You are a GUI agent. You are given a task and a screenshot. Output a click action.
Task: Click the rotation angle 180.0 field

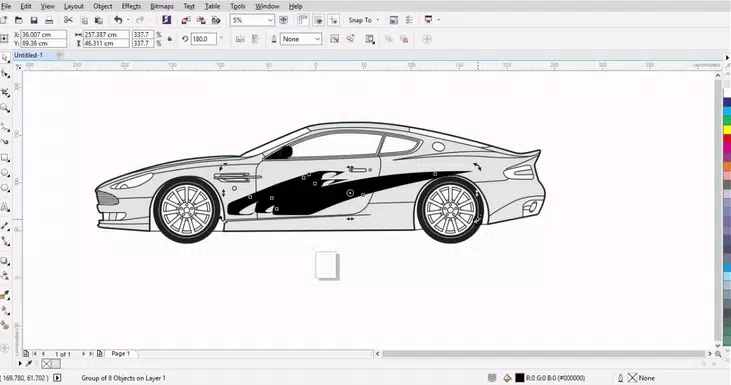[203, 39]
